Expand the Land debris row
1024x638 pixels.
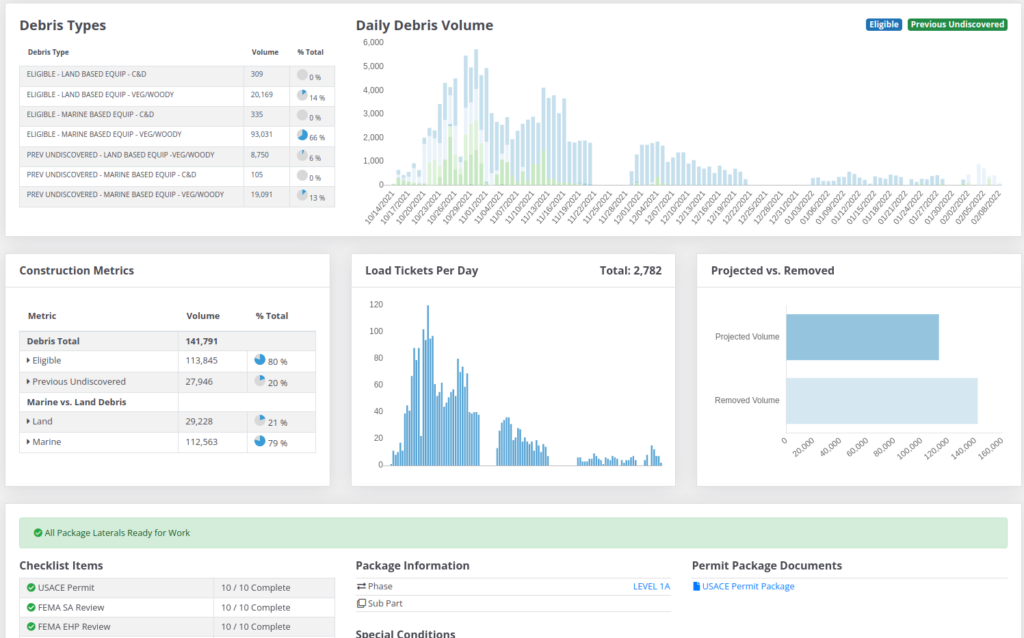pyautogui.click(x=28, y=421)
